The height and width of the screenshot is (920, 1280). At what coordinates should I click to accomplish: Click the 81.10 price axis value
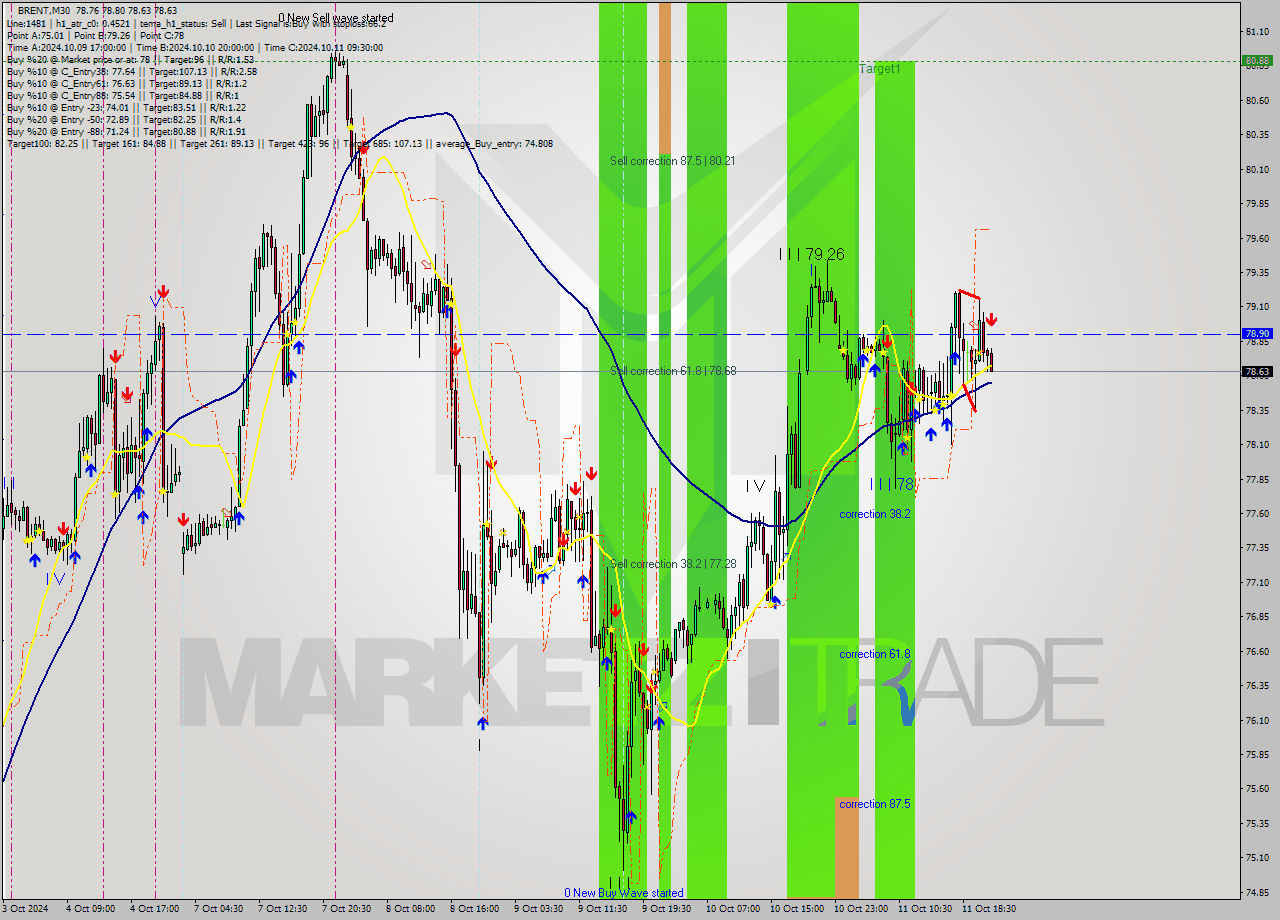(x=1257, y=31)
